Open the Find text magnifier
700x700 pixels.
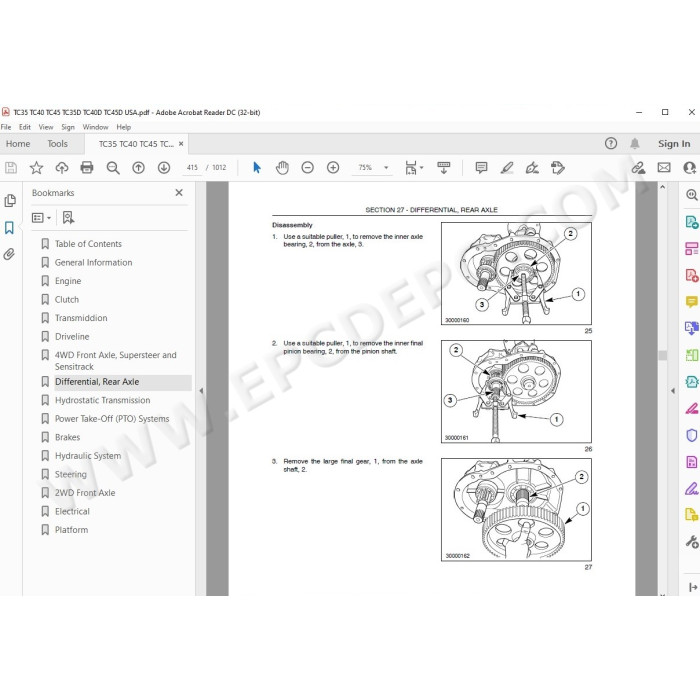(113, 168)
